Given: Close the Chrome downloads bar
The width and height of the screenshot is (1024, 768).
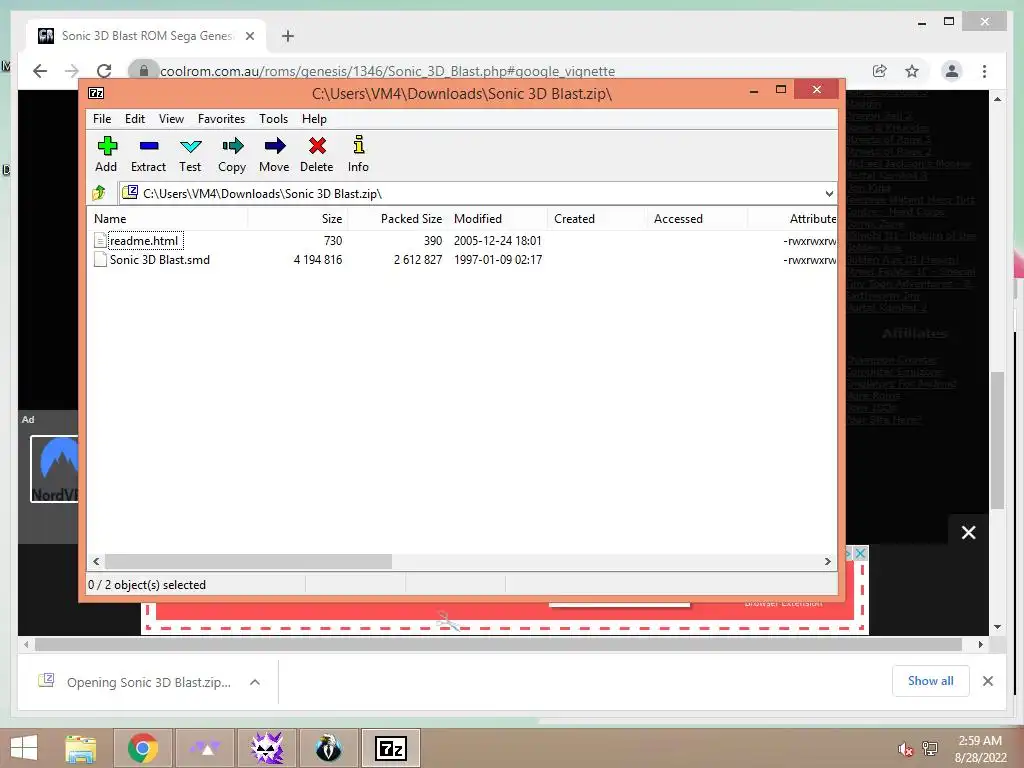Looking at the screenshot, I should click(987, 681).
